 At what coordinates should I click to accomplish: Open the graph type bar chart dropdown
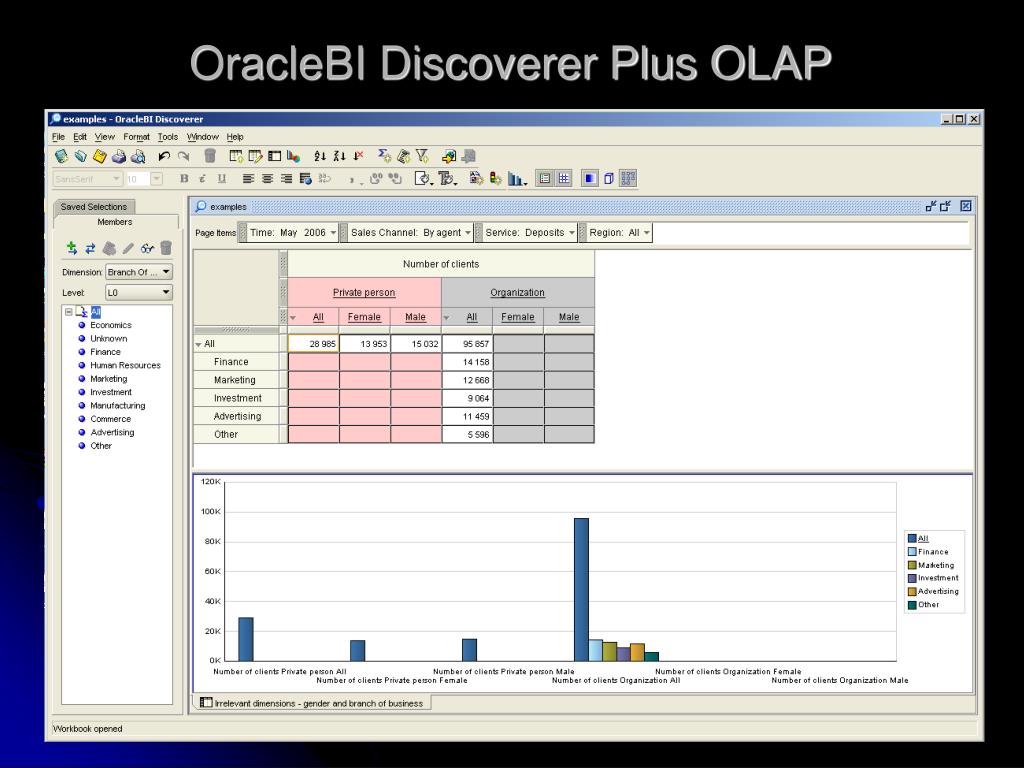tap(517, 178)
